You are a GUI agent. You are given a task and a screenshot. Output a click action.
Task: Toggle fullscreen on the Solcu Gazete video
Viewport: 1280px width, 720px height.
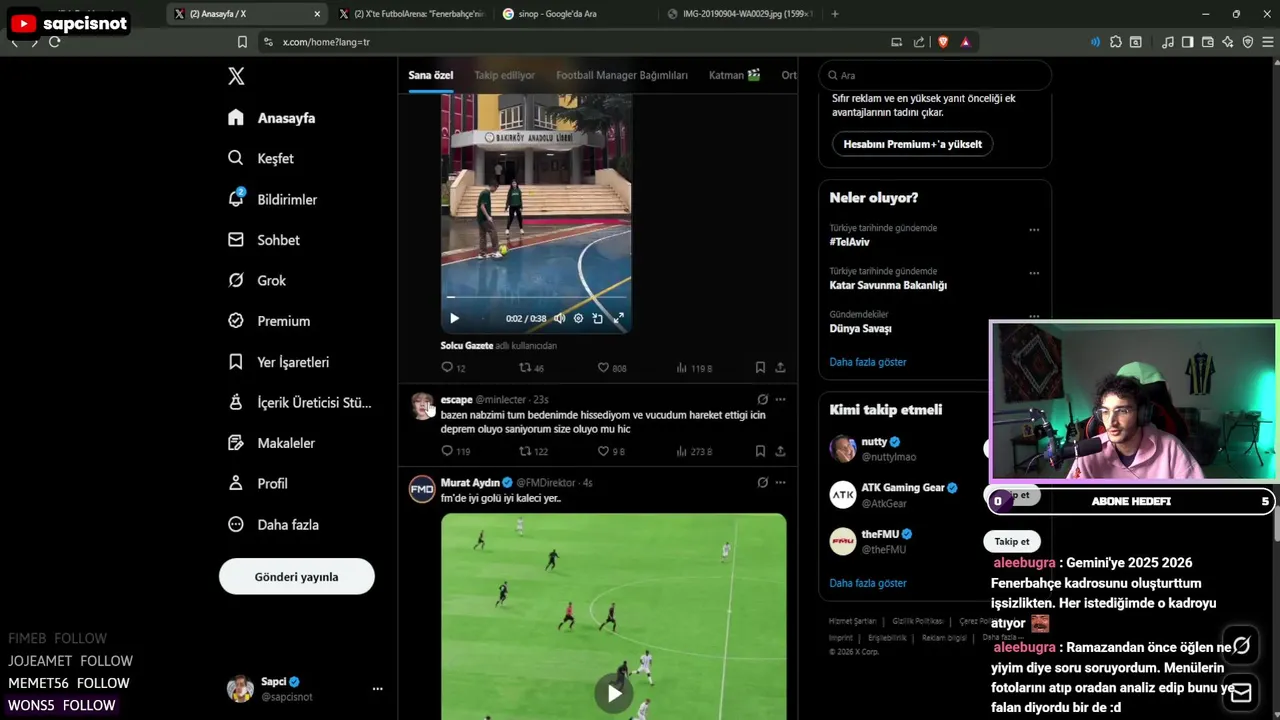(x=618, y=318)
